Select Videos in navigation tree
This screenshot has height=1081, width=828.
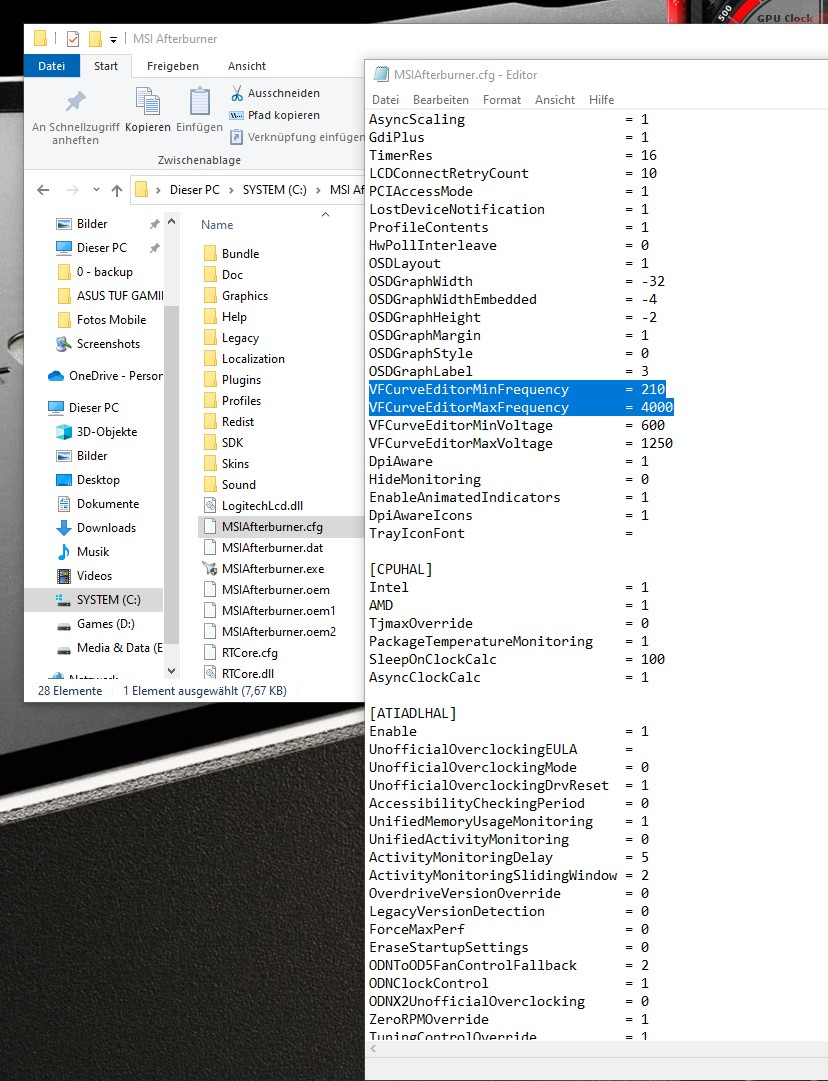pos(94,576)
